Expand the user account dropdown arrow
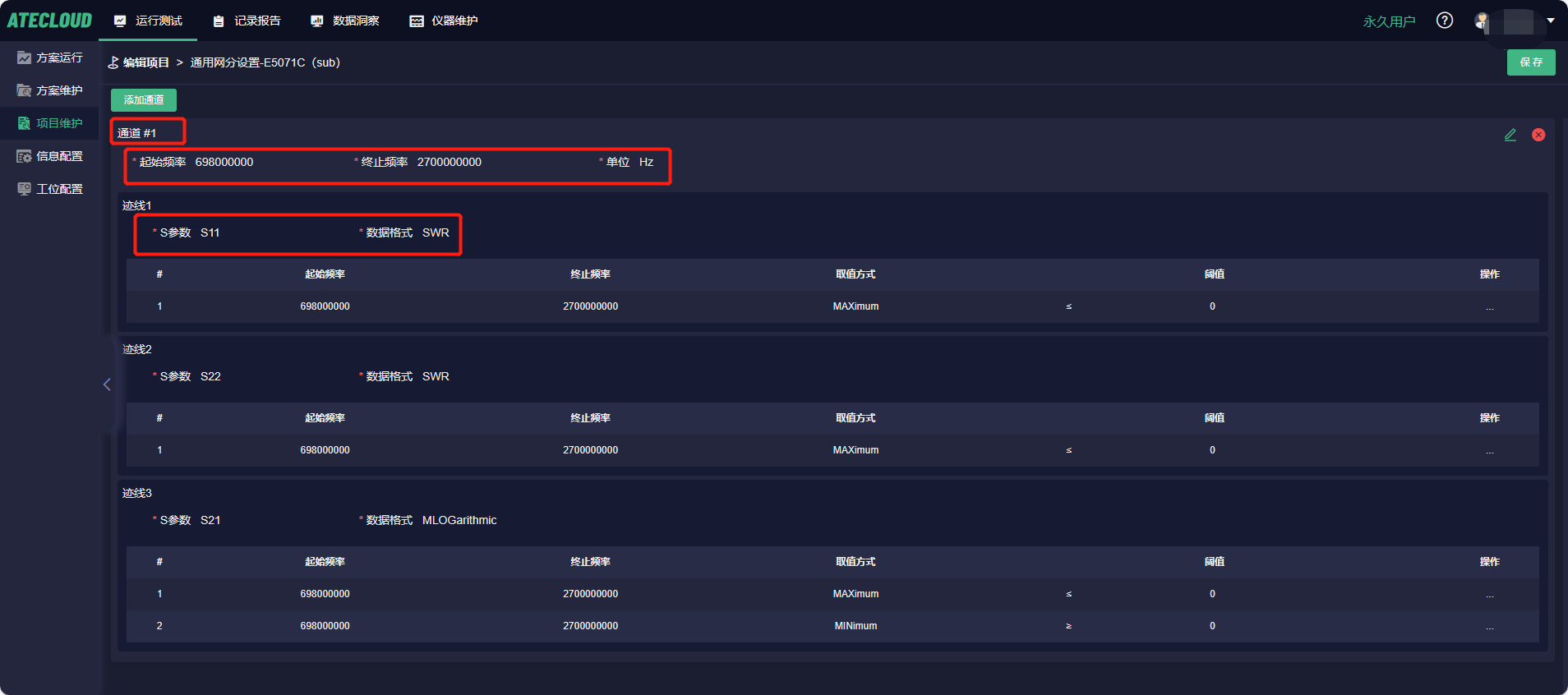The image size is (1568, 695). pos(1551,21)
